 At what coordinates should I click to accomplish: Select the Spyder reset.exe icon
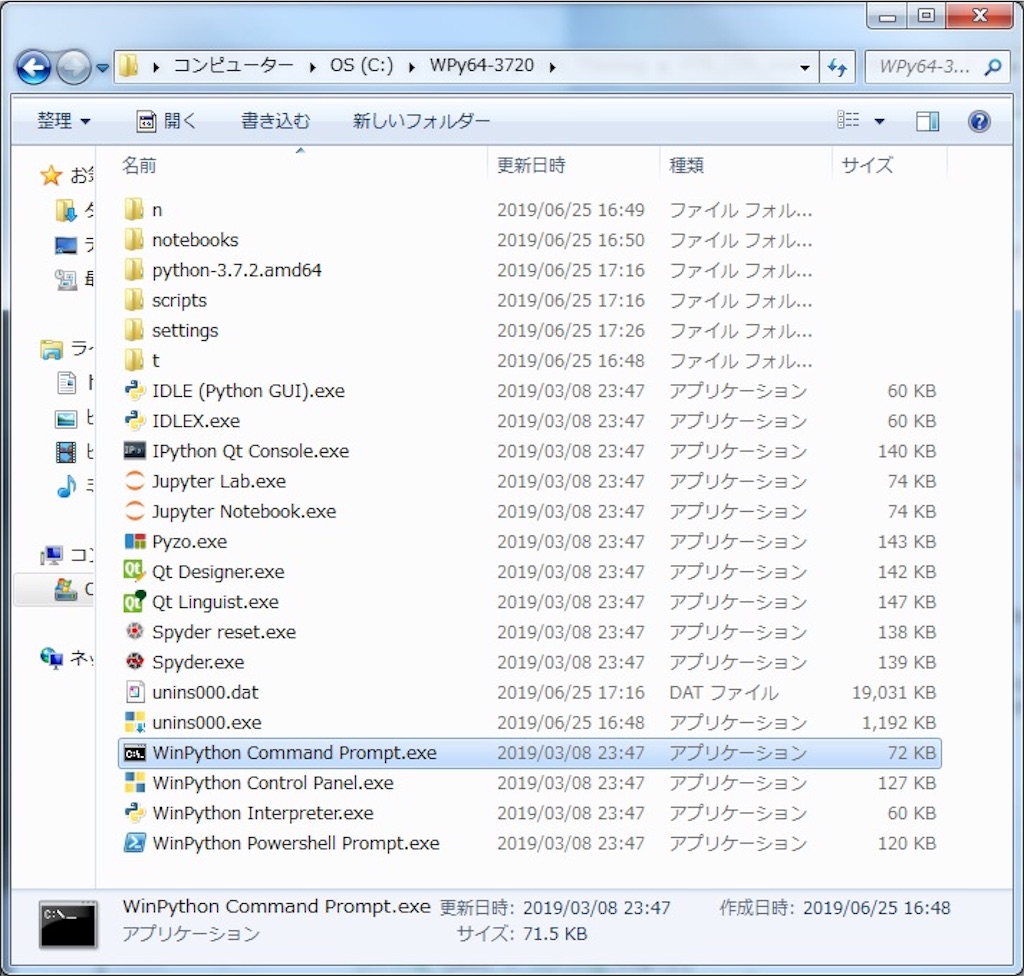click(x=134, y=631)
